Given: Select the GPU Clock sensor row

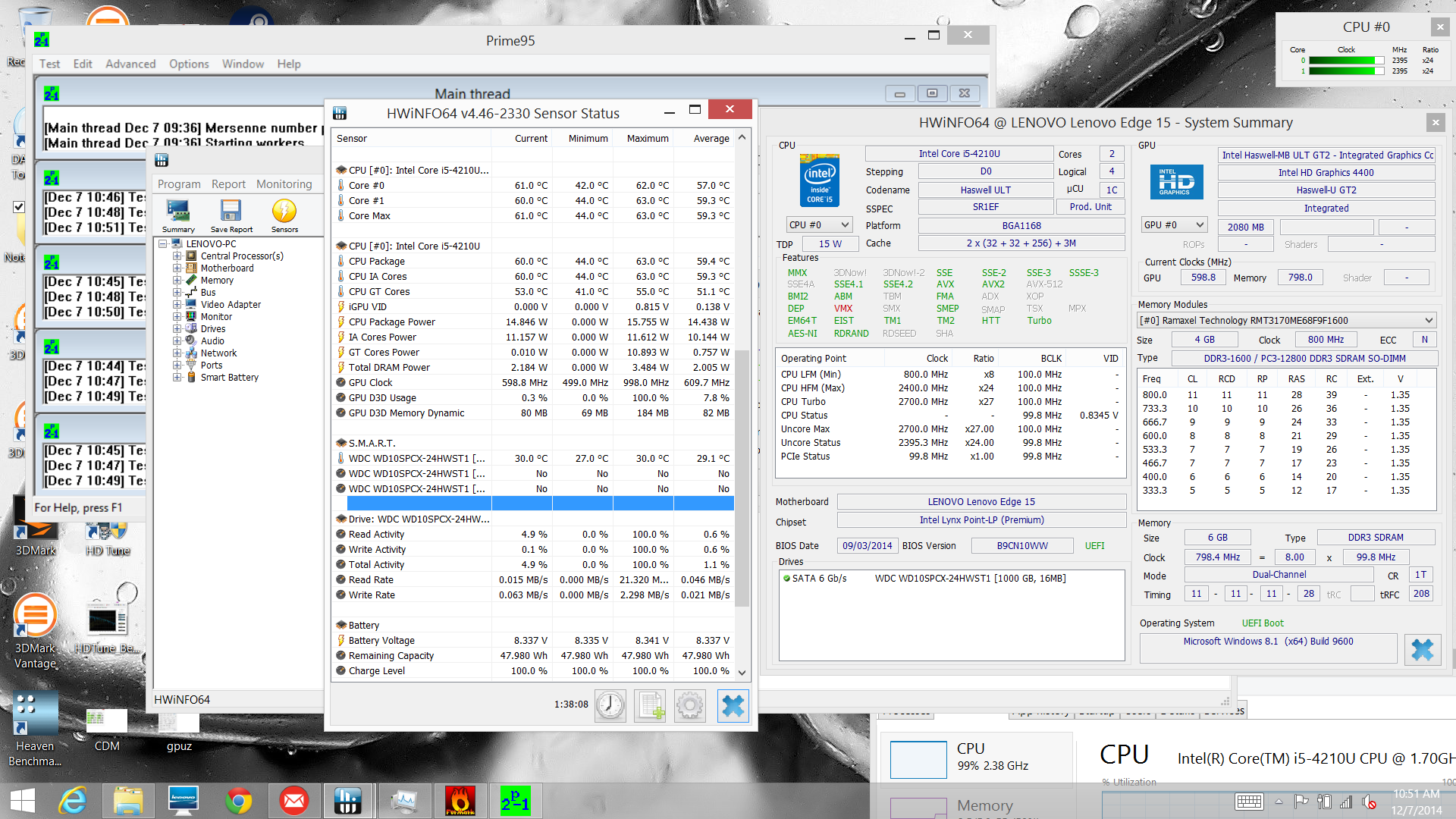Looking at the screenshot, I should click(x=533, y=382).
